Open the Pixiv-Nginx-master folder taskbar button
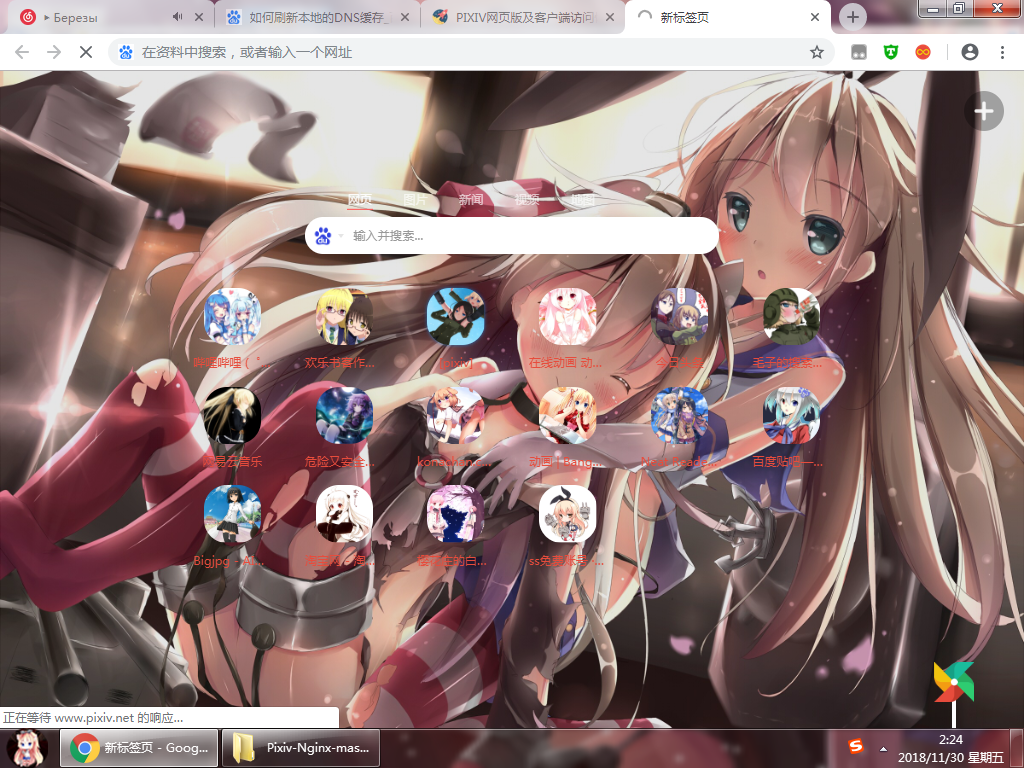Viewport: 1024px width, 768px height. click(x=300, y=748)
